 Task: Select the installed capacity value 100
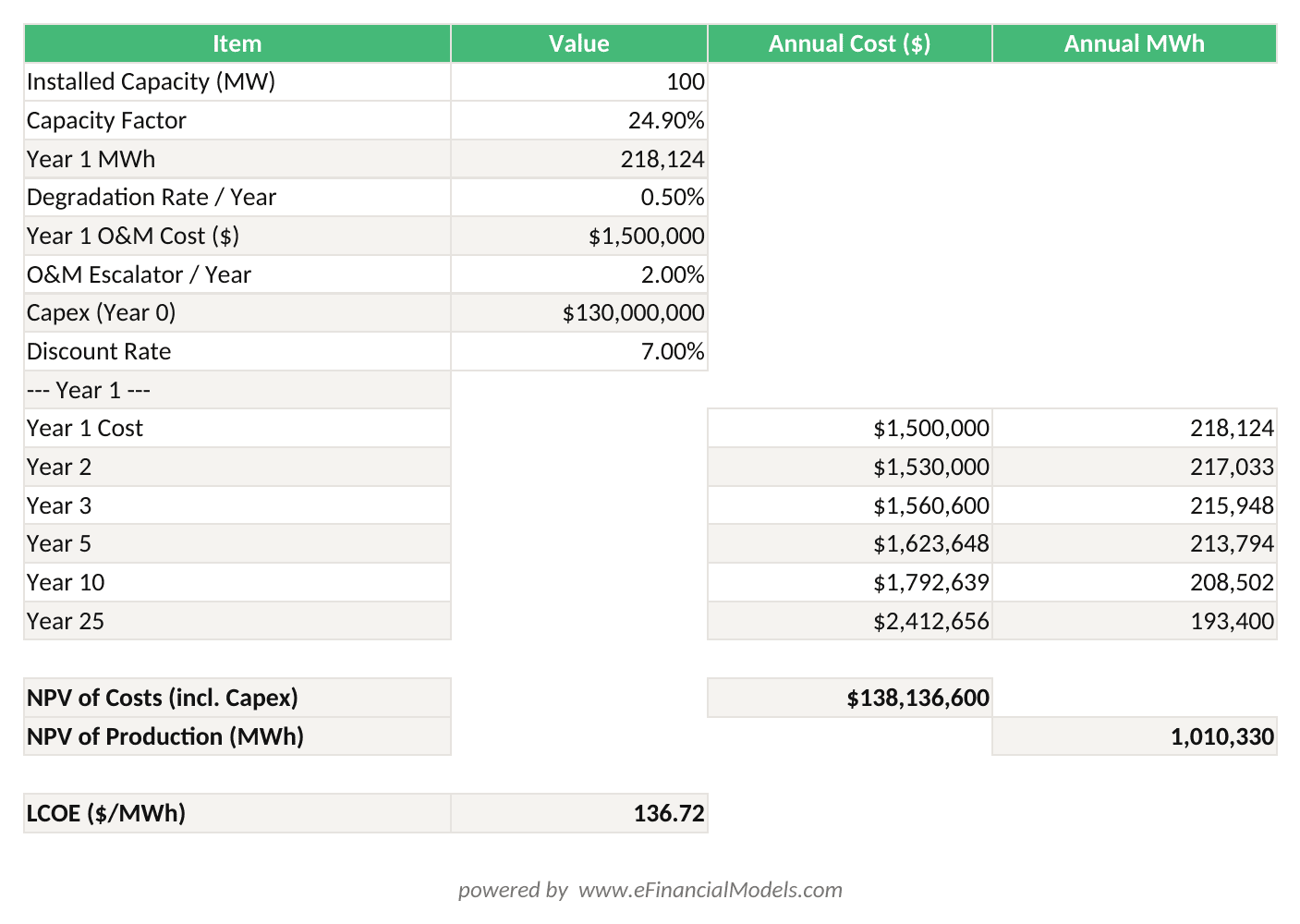point(579,82)
